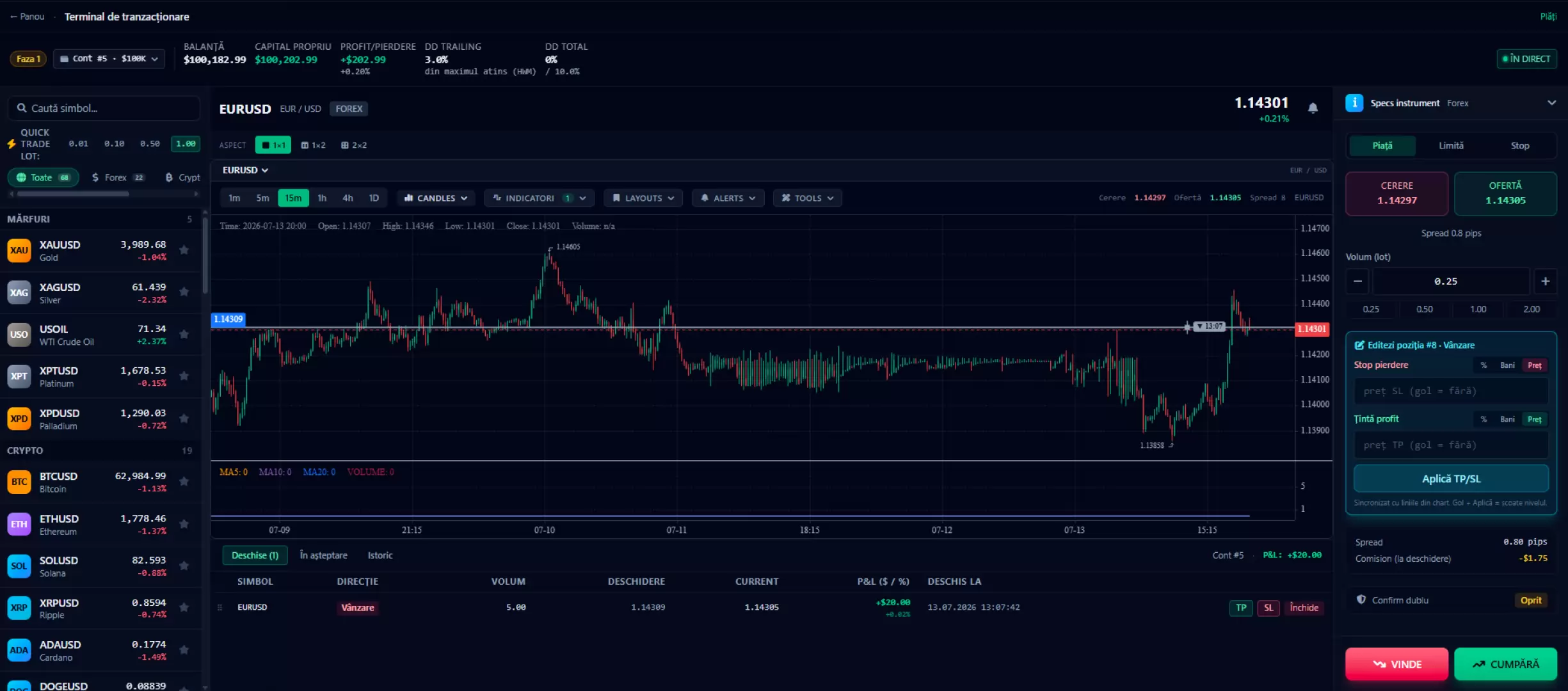Select the Limită order type tab
The height and width of the screenshot is (691, 1568).
[x=1451, y=146]
